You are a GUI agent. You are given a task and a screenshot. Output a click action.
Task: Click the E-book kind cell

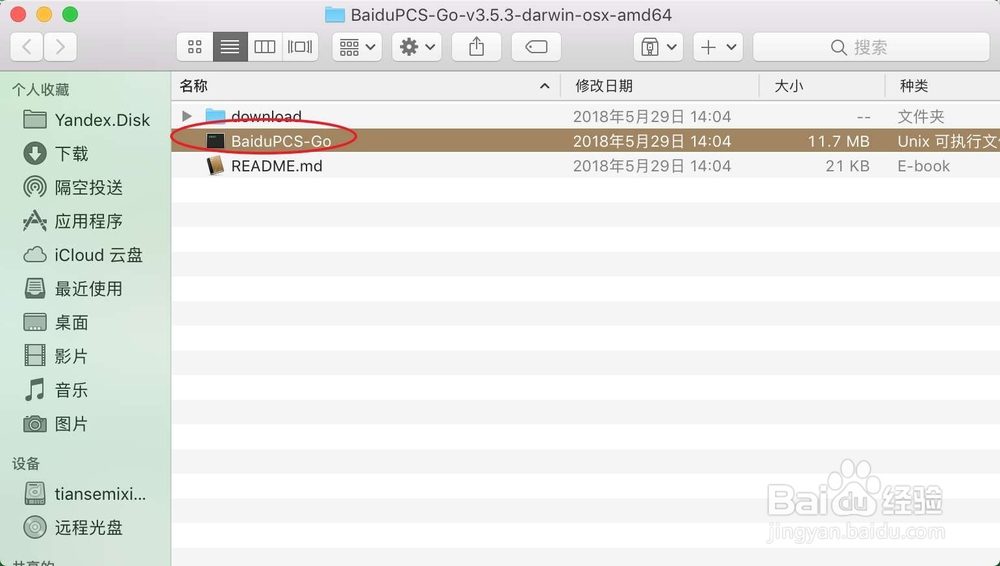923,166
